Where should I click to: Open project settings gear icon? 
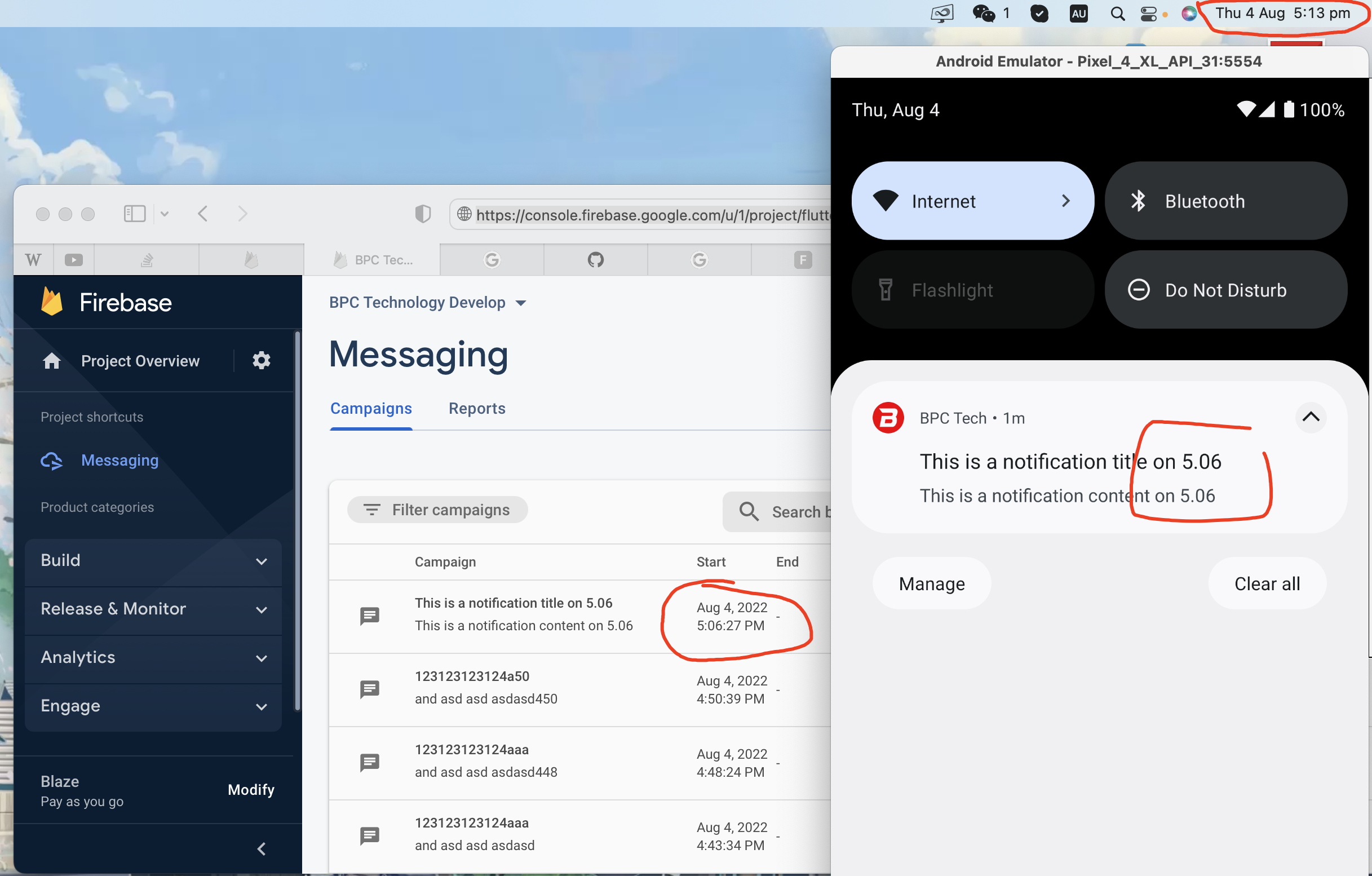click(x=262, y=361)
